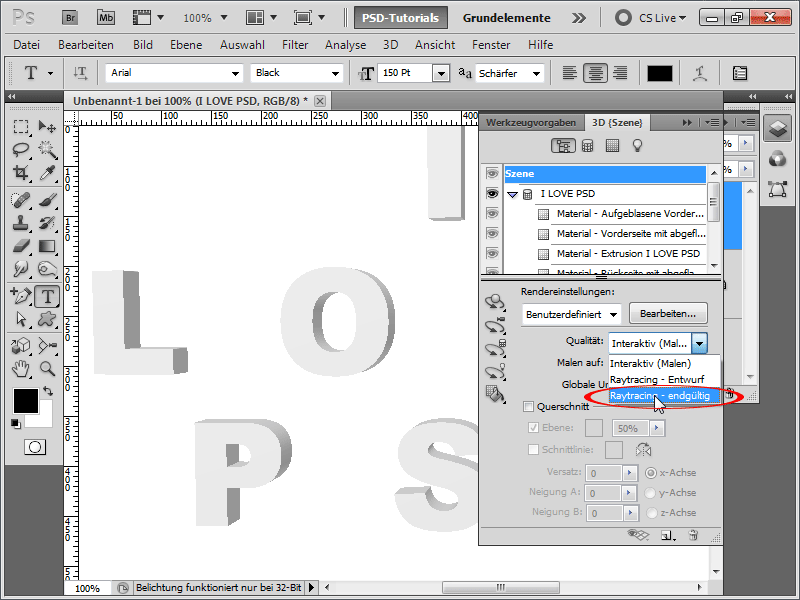Select the History Brush tool
This screenshot has width=800, height=600.
click(47, 223)
